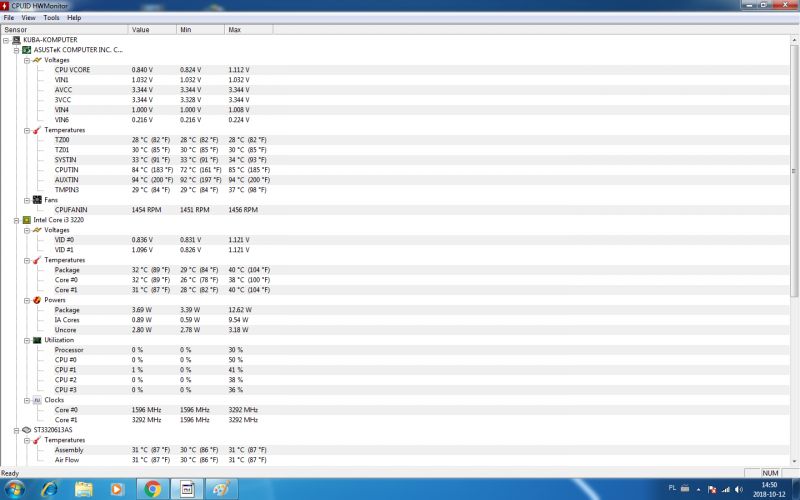
Task: Click the Utilization chip icon
Action: click(37, 340)
